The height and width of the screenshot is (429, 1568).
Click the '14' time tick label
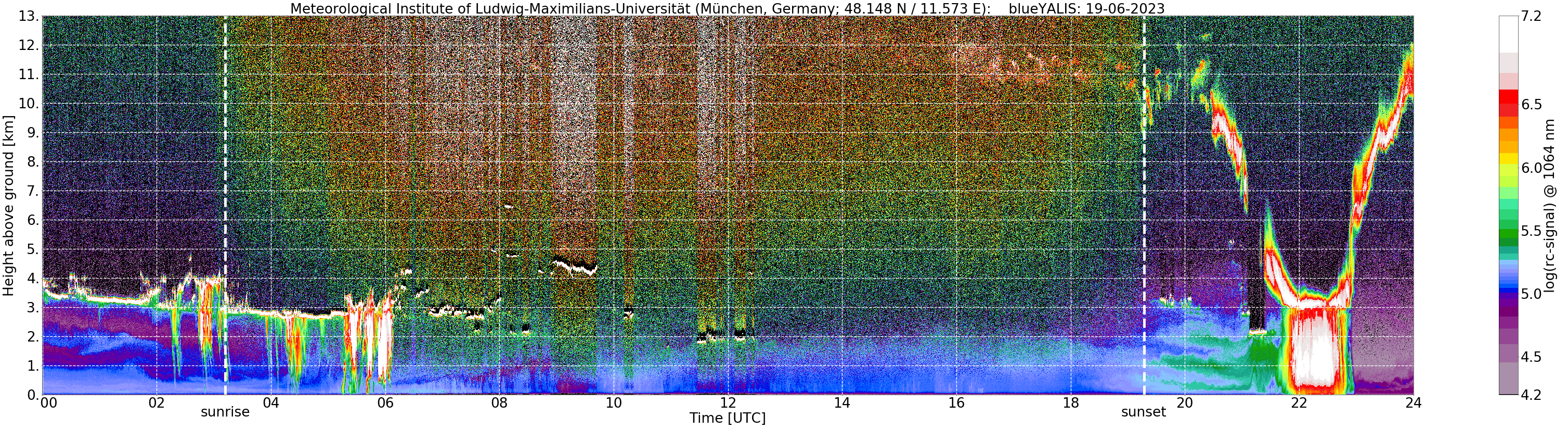pyautogui.click(x=843, y=403)
